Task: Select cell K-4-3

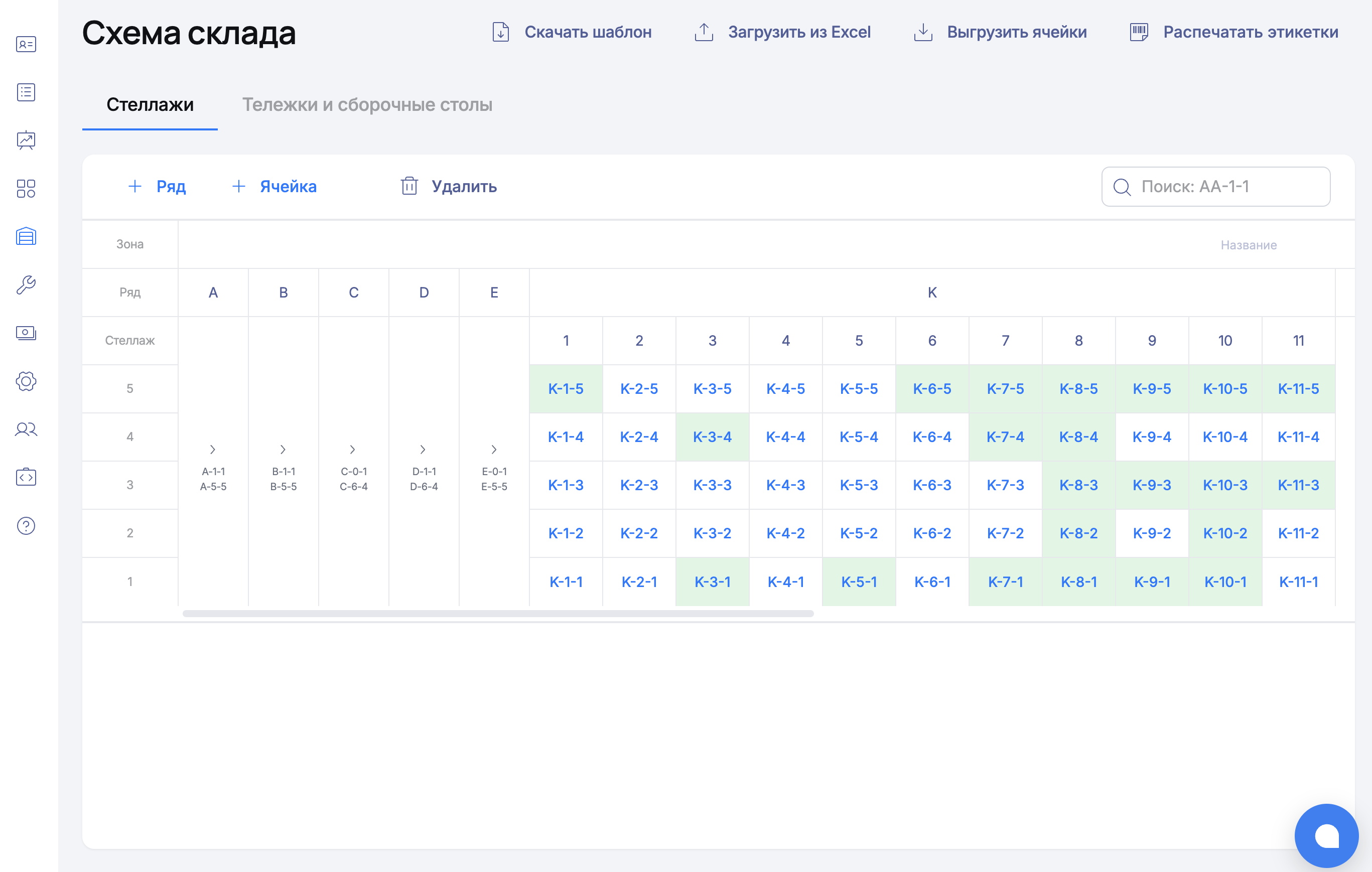Action: pyautogui.click(x=786, y=485)
